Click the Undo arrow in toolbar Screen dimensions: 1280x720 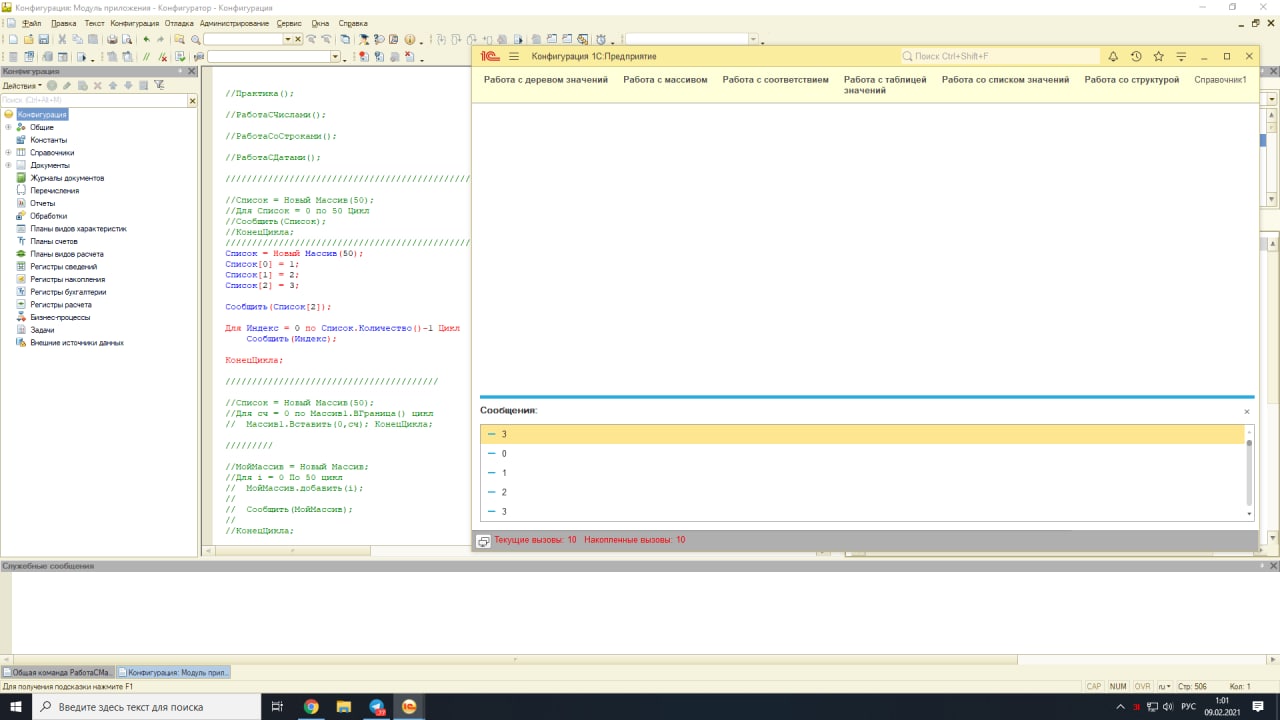tap(146, 39)
